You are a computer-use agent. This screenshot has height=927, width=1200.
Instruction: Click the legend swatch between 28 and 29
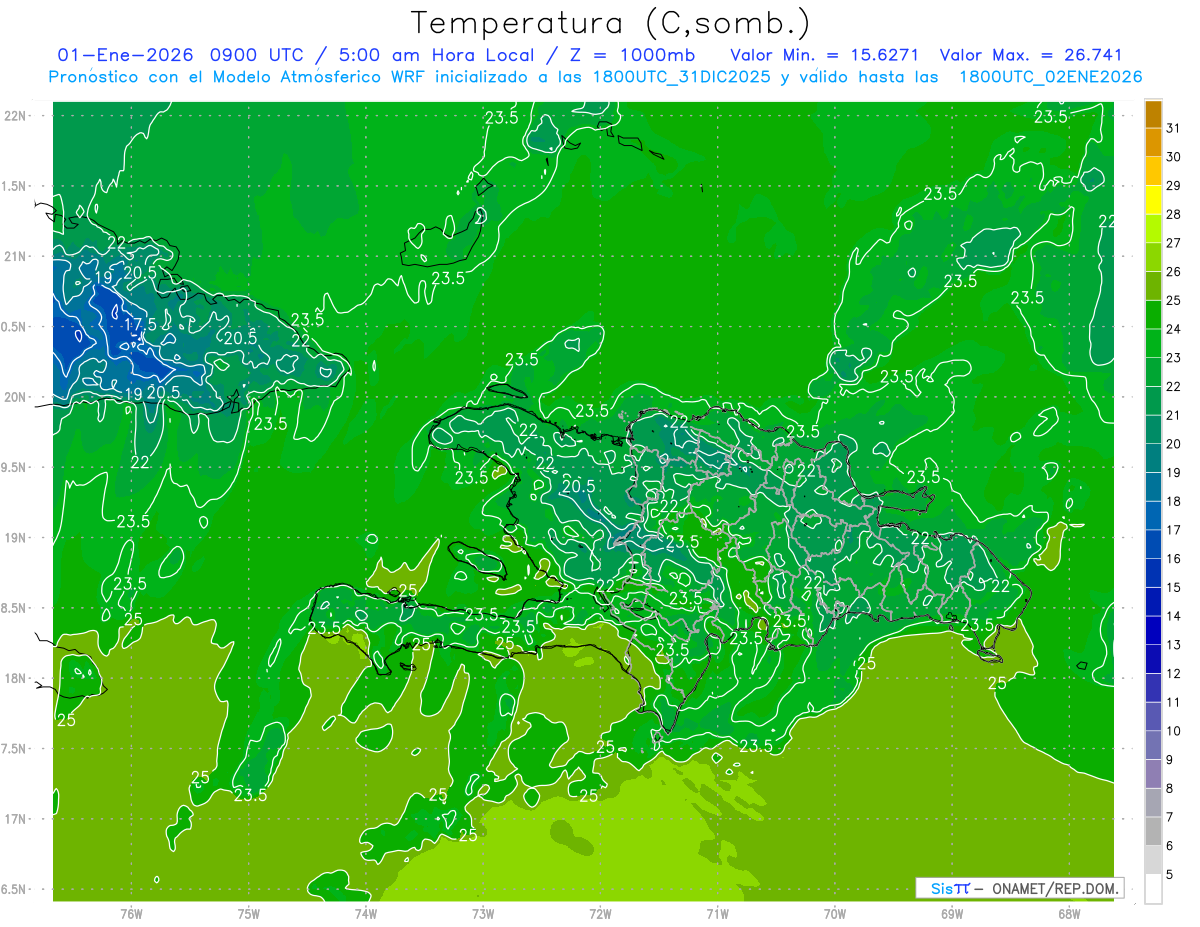coord(1153,200)
